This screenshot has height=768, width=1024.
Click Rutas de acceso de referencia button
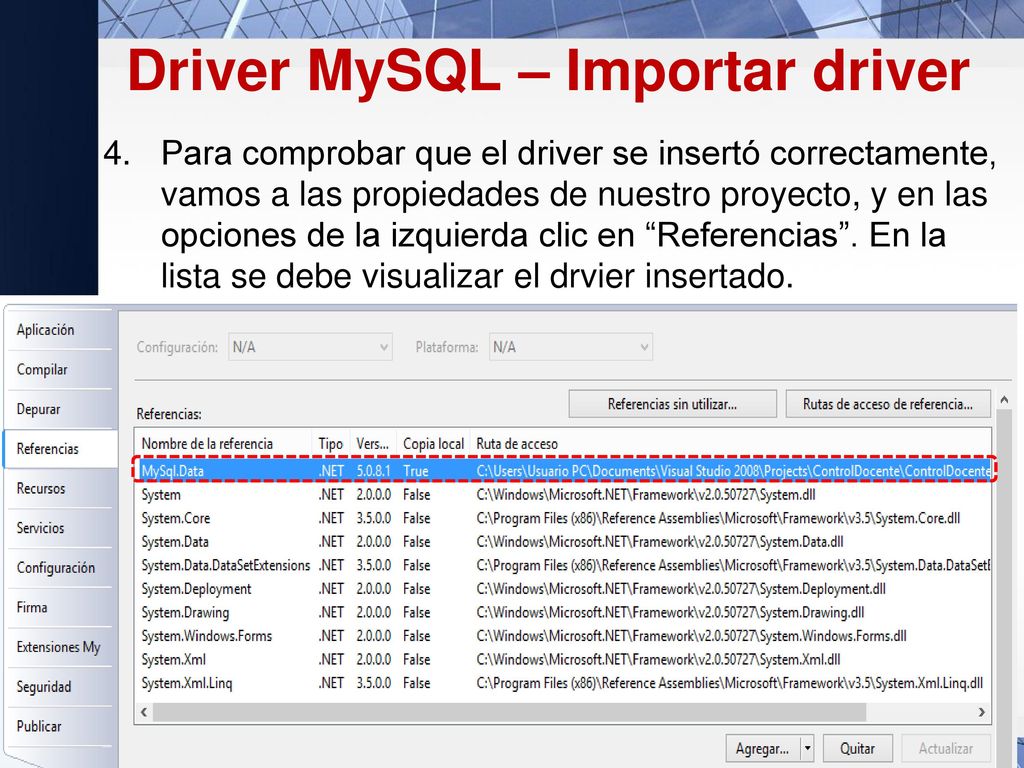coord(888,404)
